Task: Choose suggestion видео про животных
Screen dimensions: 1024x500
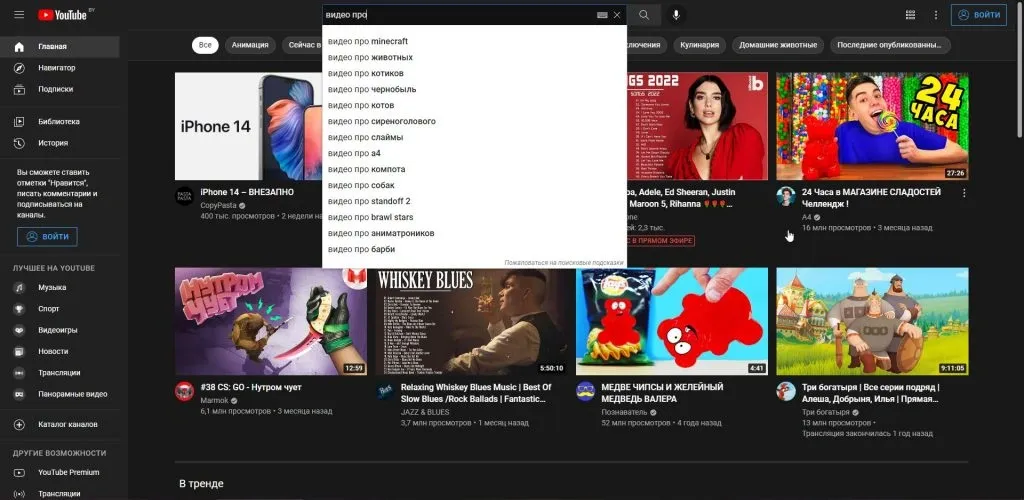Action: [474, 57]
